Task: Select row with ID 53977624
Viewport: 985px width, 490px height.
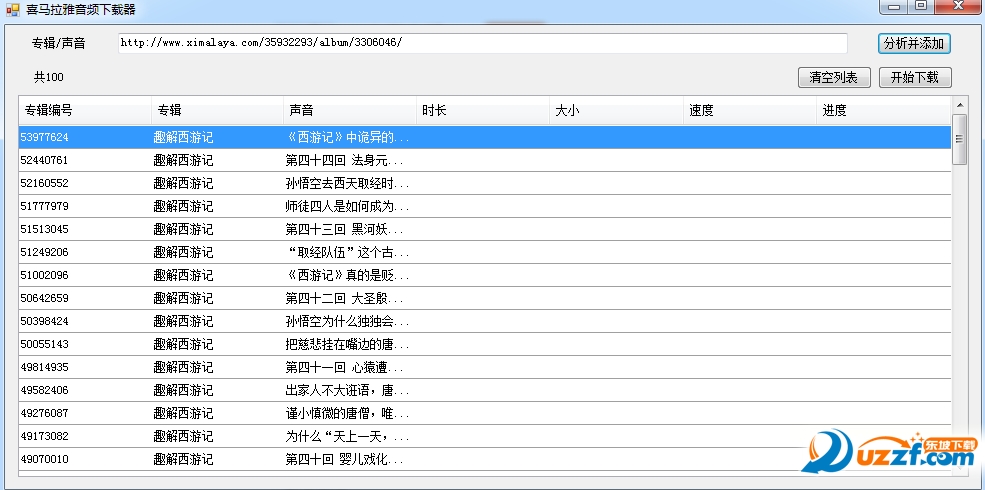Action: pos(484,137)
